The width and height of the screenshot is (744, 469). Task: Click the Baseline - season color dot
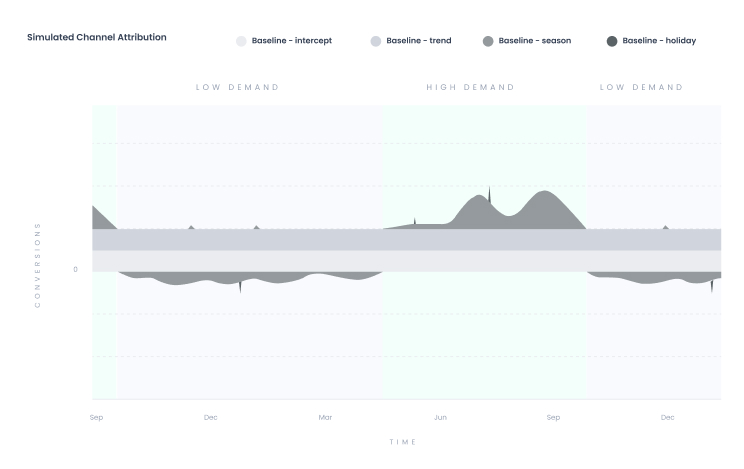click(x=488, y=41)
